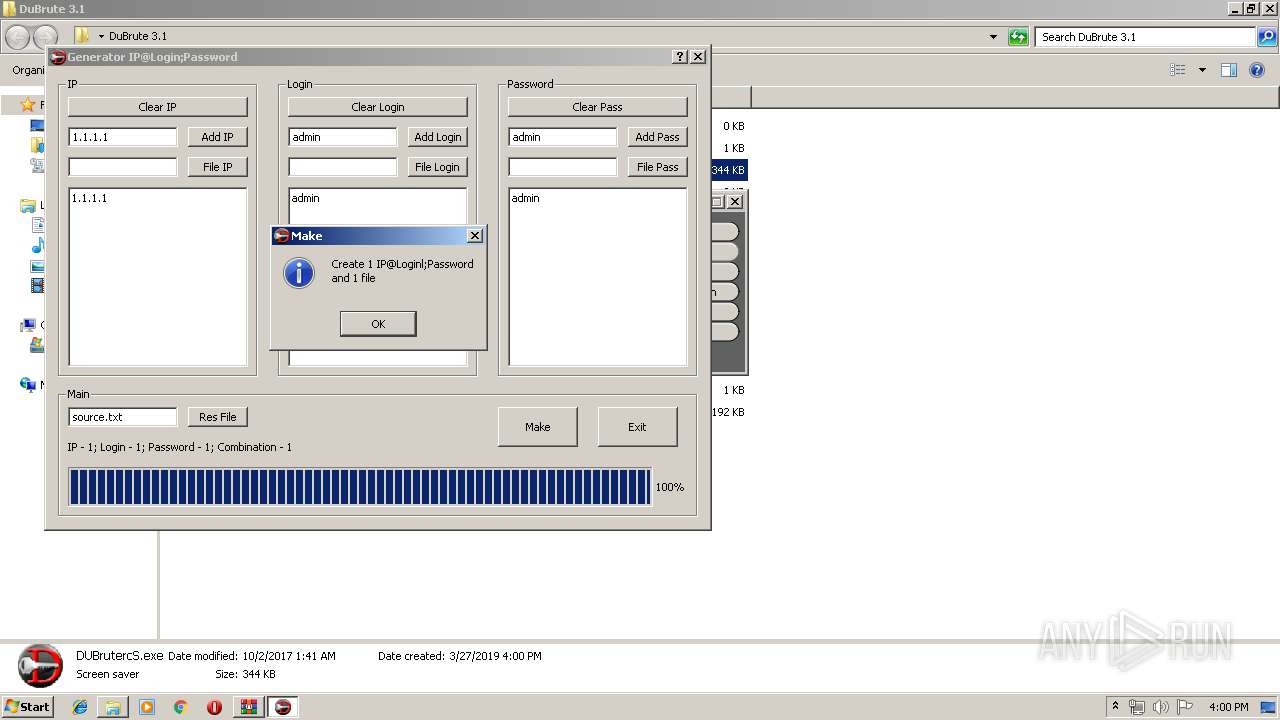Click the volume speaker tray icon
Image resolution: width=1280 pixels, height=720 pixels.
coord(1161,707)
